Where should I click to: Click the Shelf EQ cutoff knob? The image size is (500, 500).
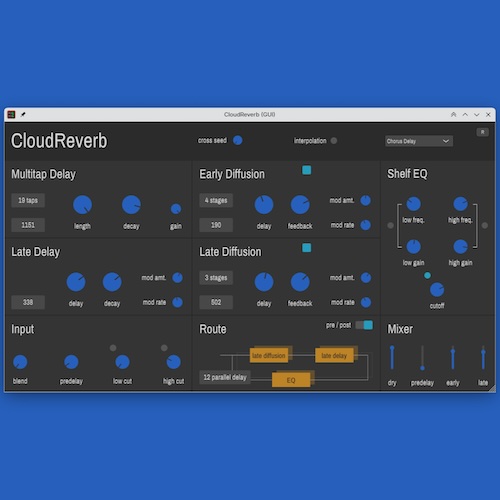pyautogui.click(x=437, y=290)
